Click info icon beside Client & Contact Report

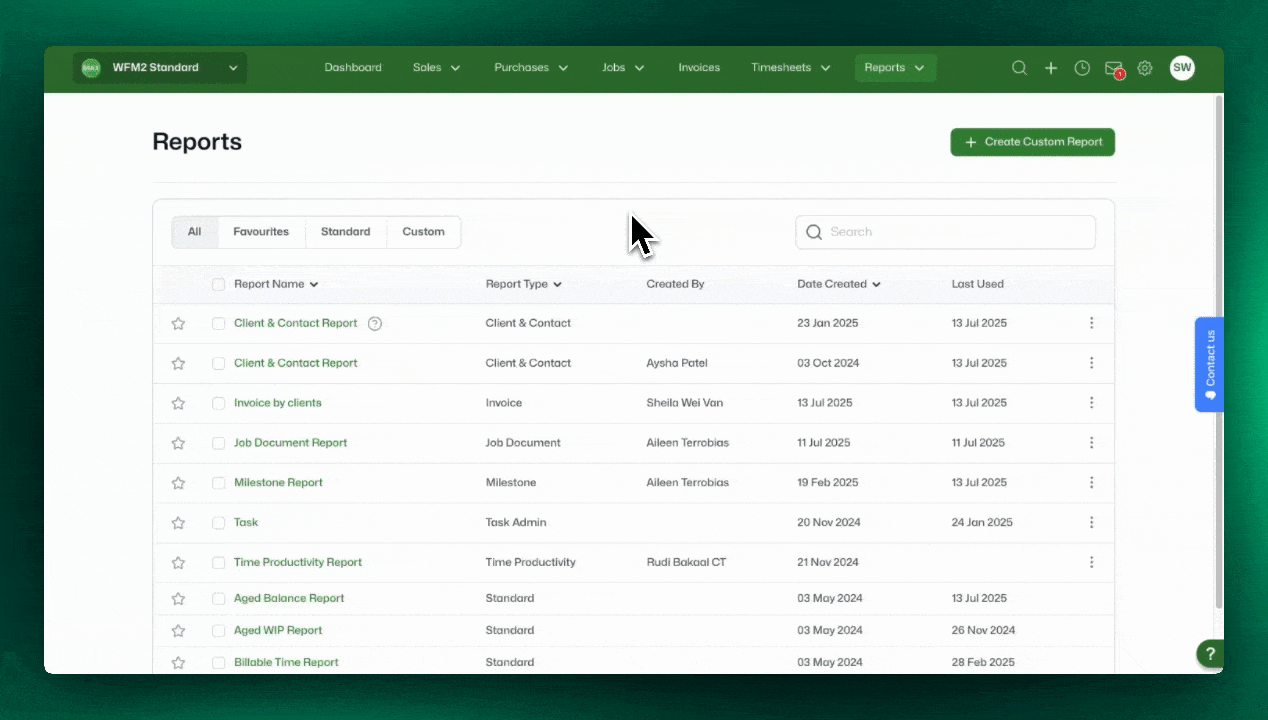point(375,323)
